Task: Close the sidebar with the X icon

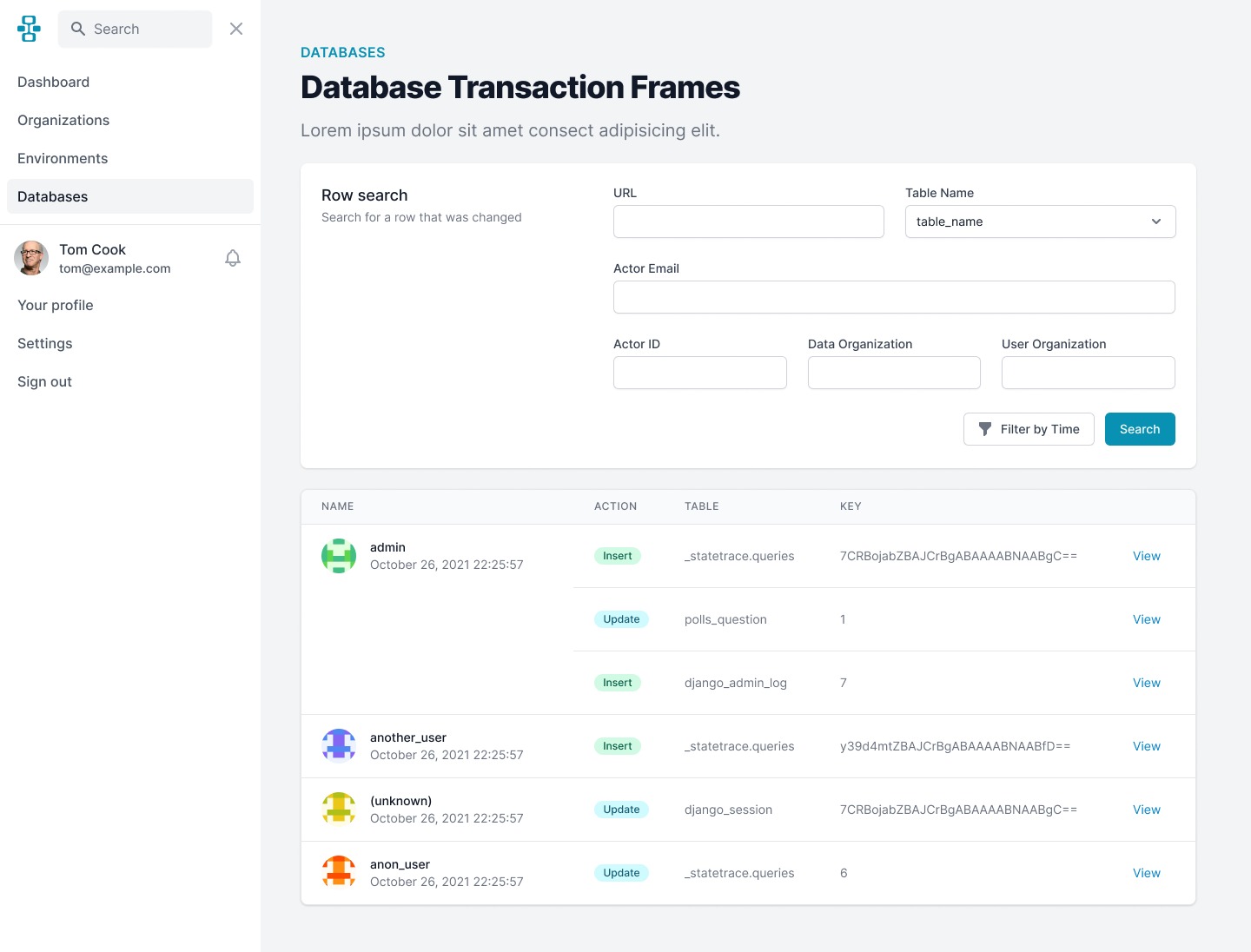Action: pyautogui.click(x=236, y=29)
